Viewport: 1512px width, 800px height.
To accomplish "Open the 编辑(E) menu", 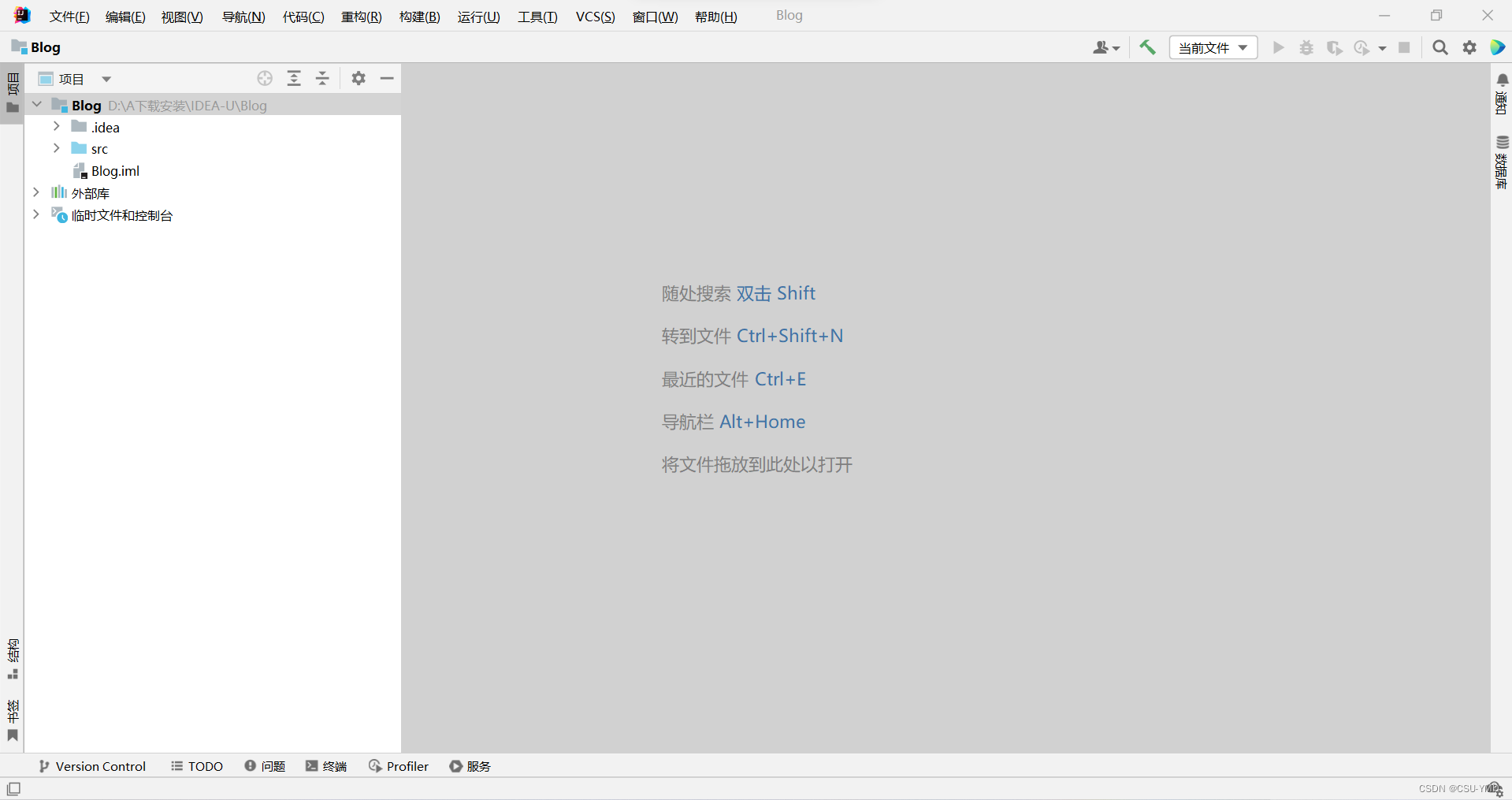I will tap(125, 17).
